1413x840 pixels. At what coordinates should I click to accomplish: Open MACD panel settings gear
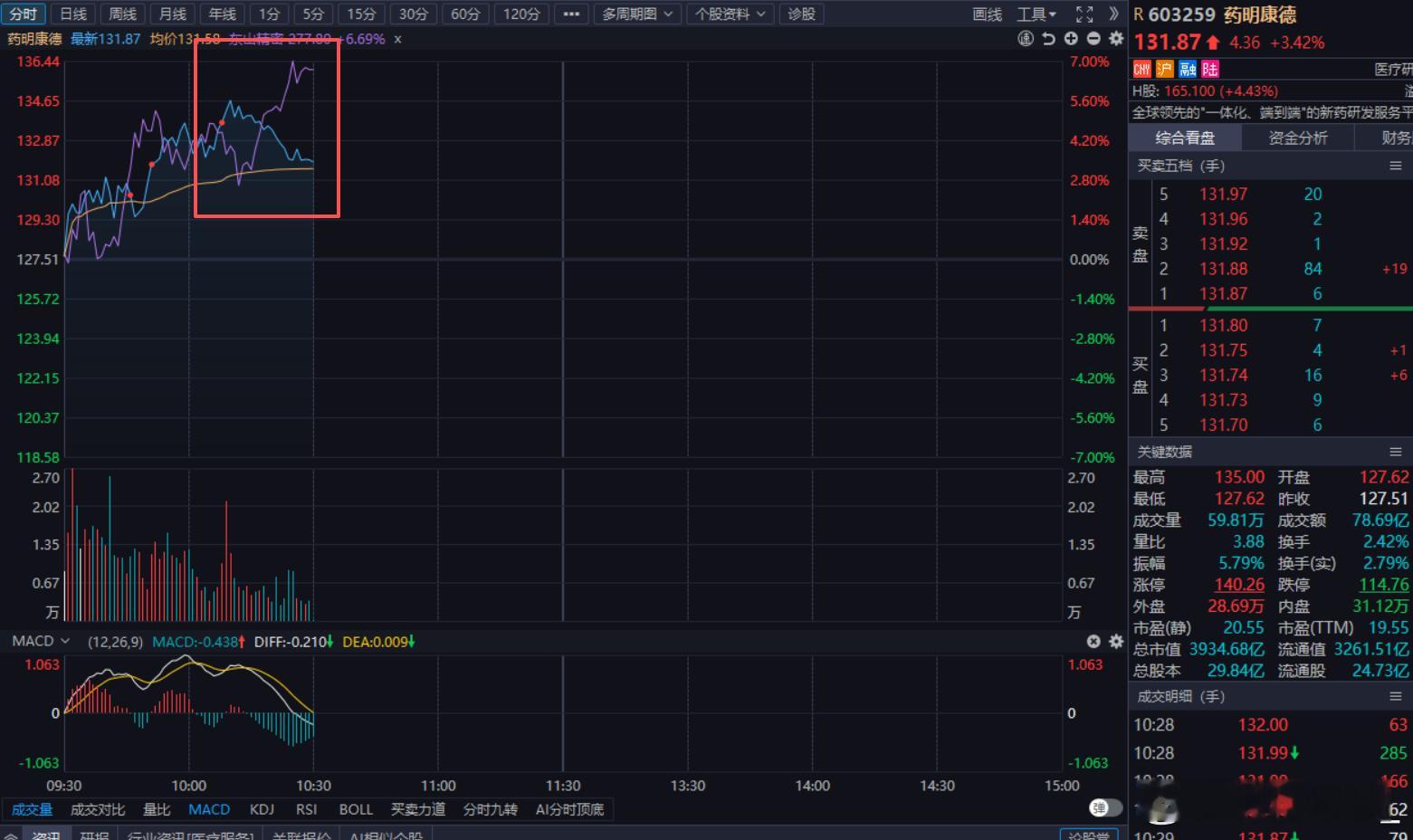pos(1116,641)
